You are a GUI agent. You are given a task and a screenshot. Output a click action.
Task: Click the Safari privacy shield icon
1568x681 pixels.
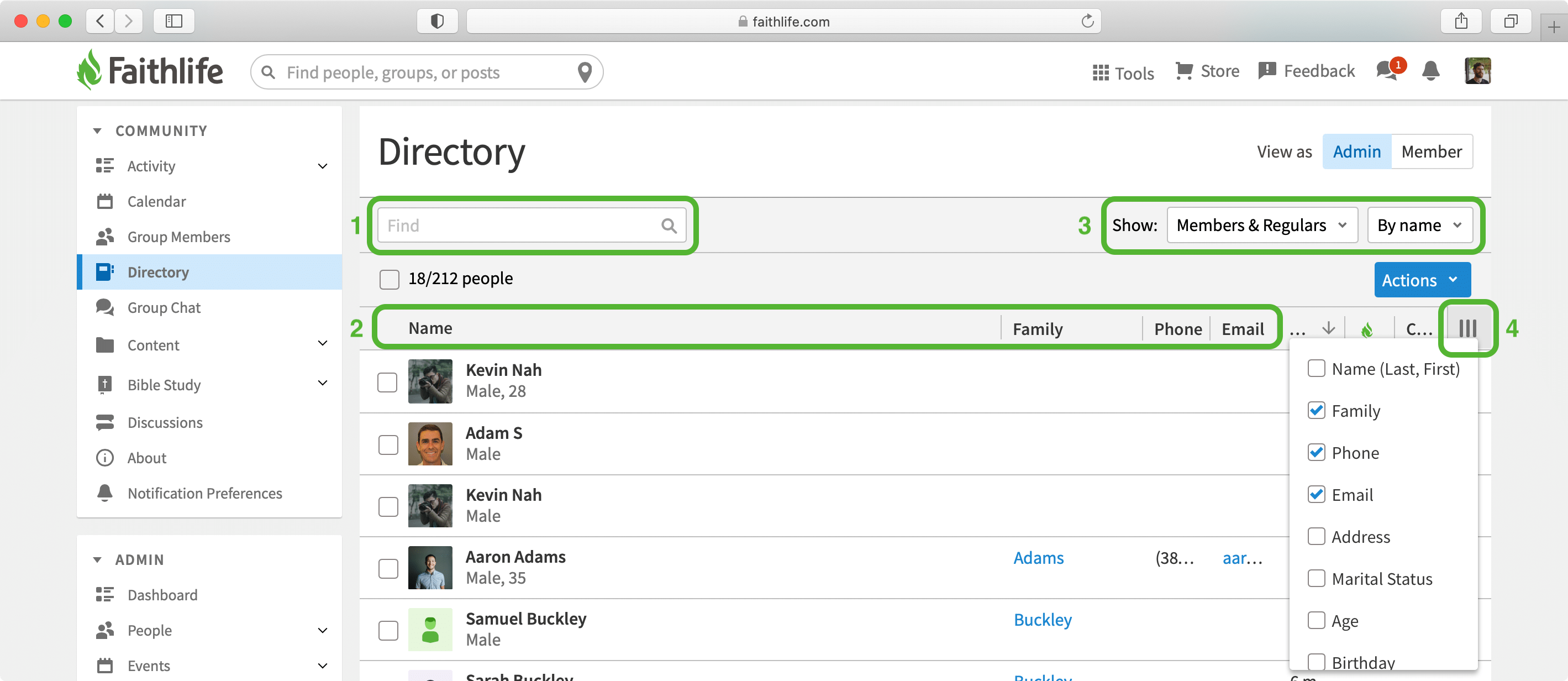point(437,20)
